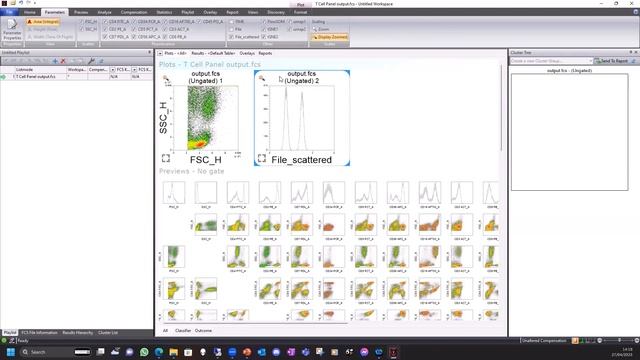Click the plots panel vertical scrollbar

(501, 108)
